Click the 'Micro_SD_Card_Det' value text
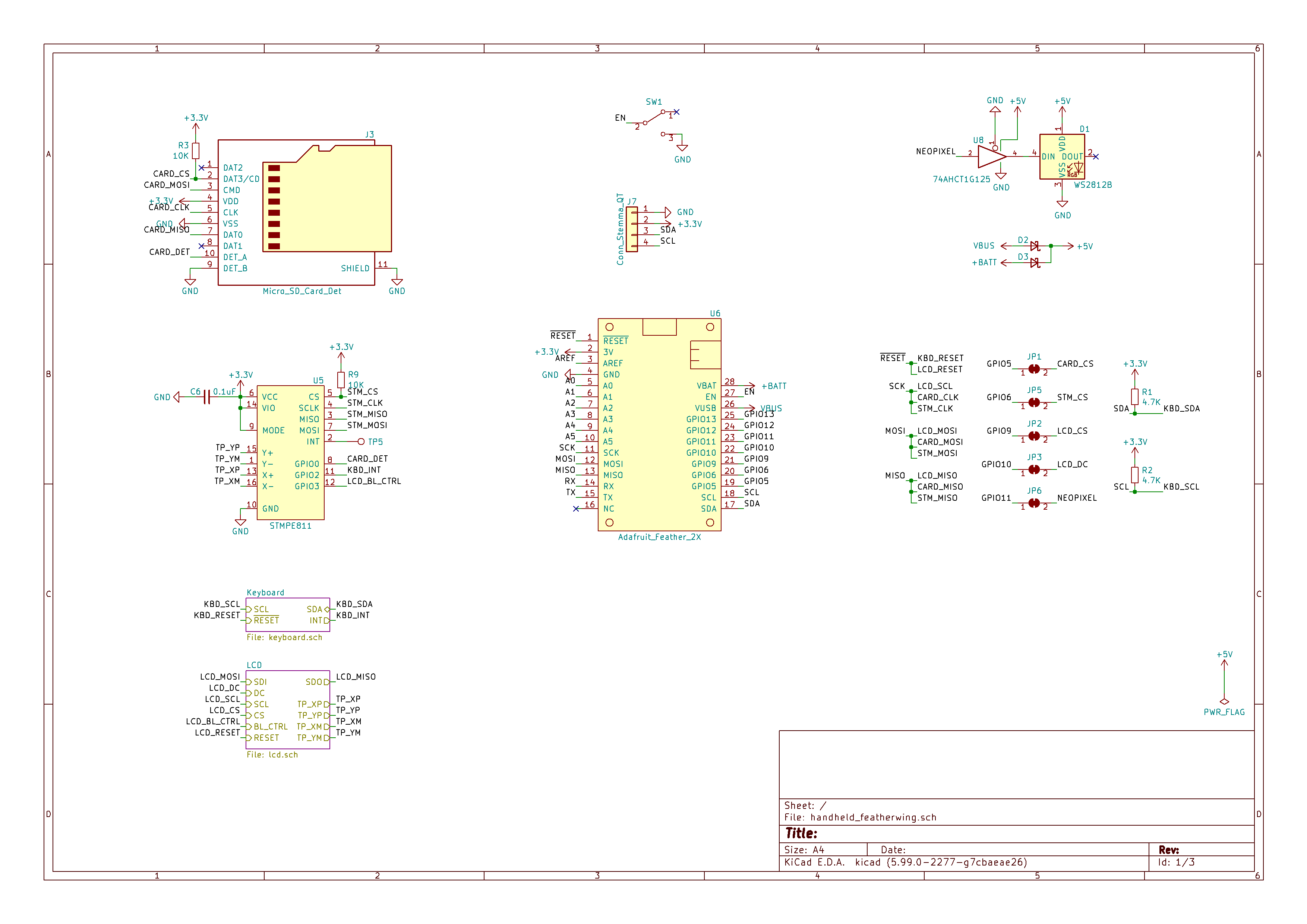The height and width of the screenshot is (924, 1307). [x=302, y=291]
